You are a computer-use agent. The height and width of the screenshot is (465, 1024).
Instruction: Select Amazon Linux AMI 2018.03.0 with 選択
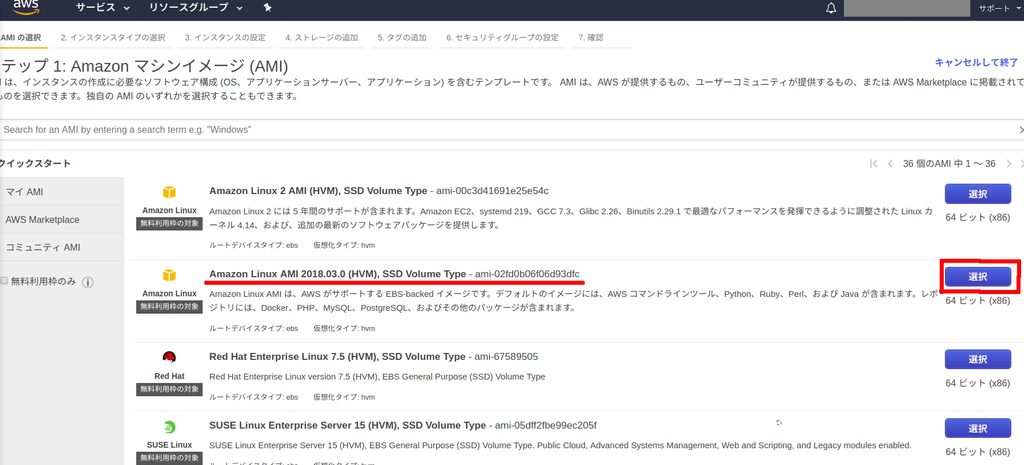[978, 277]
